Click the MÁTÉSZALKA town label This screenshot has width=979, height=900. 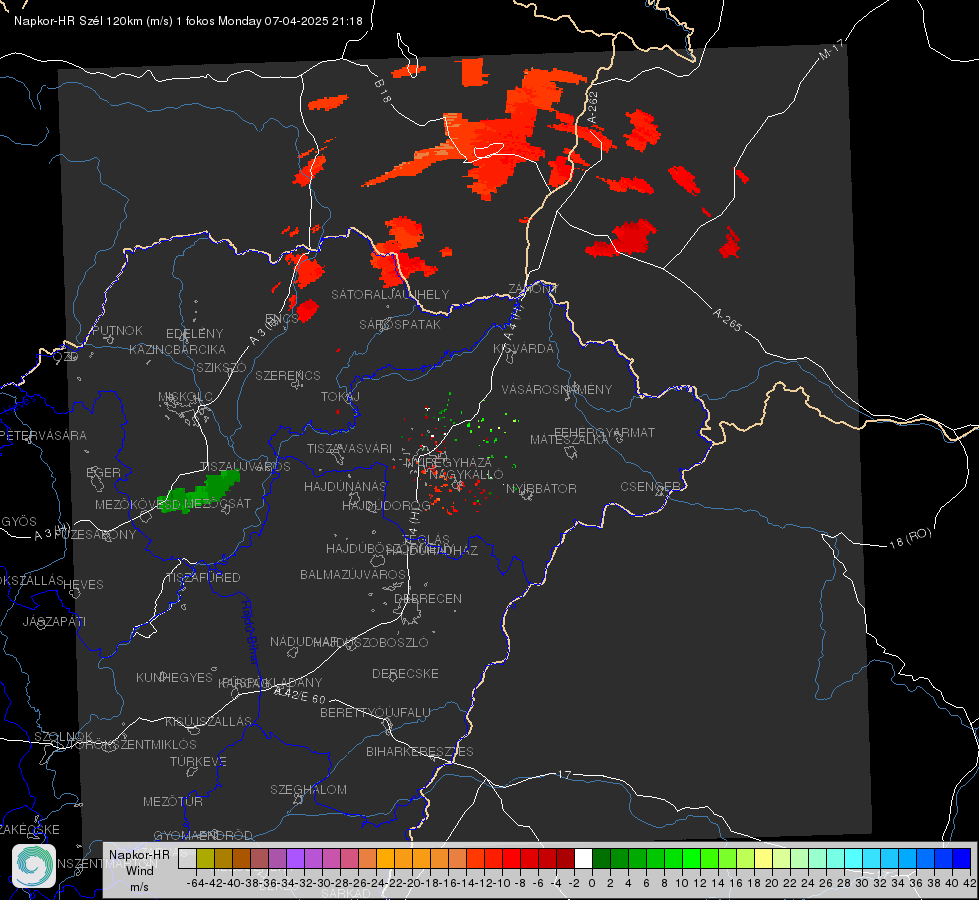click(569, 440)
